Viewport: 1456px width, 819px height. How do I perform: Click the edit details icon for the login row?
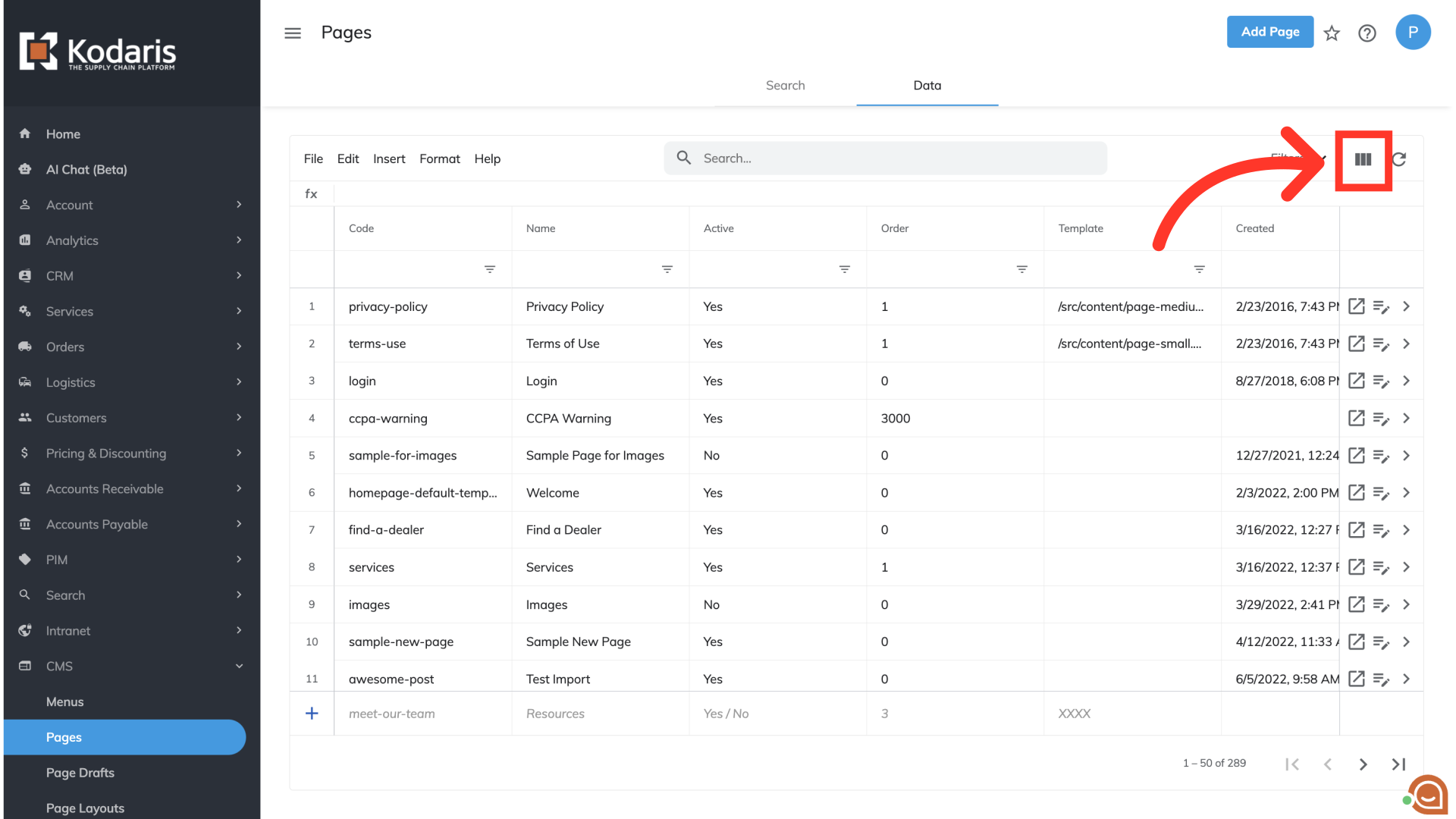pos(1381,381)
